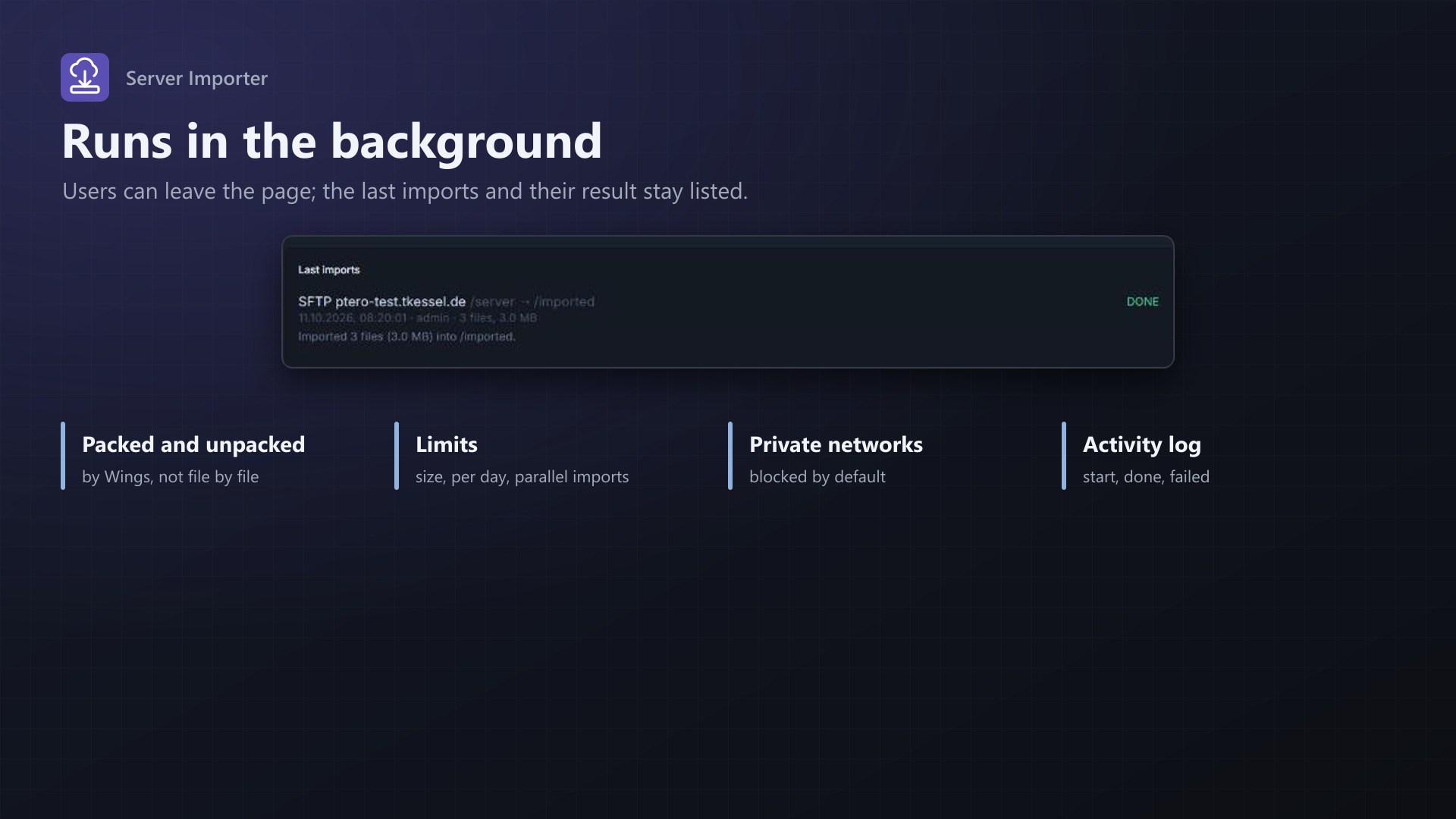Click the import date and admin details line
1456x819 pixels.
(x=417, y=318)
